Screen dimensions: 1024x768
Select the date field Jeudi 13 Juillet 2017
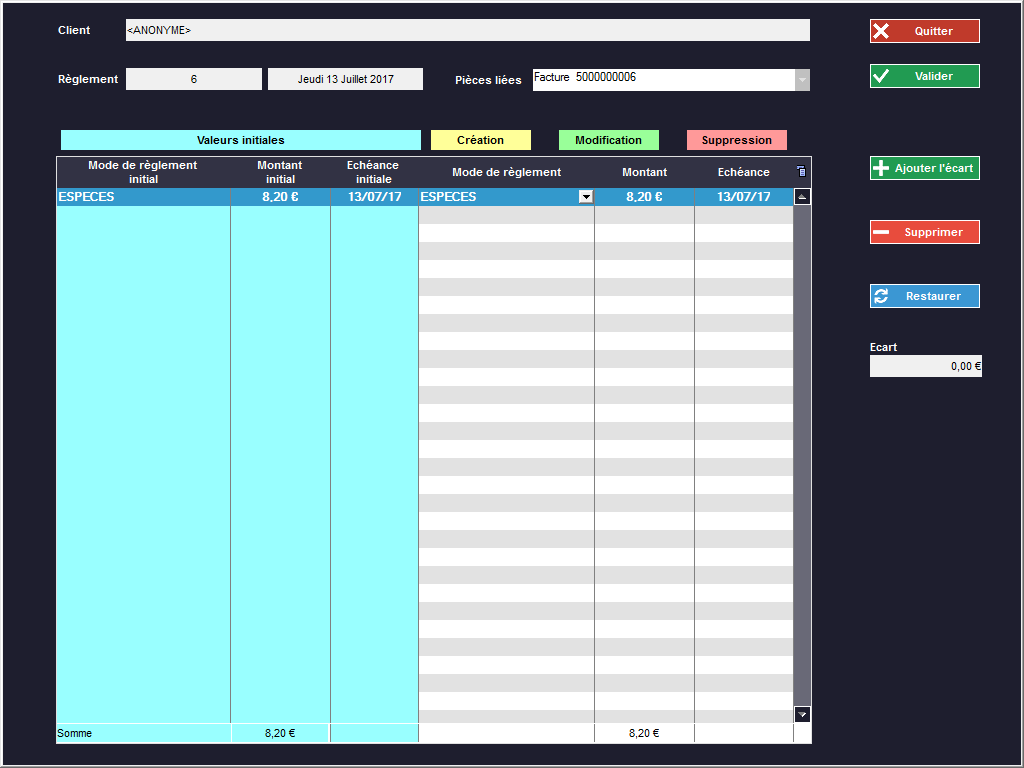[x=345, y=79]
